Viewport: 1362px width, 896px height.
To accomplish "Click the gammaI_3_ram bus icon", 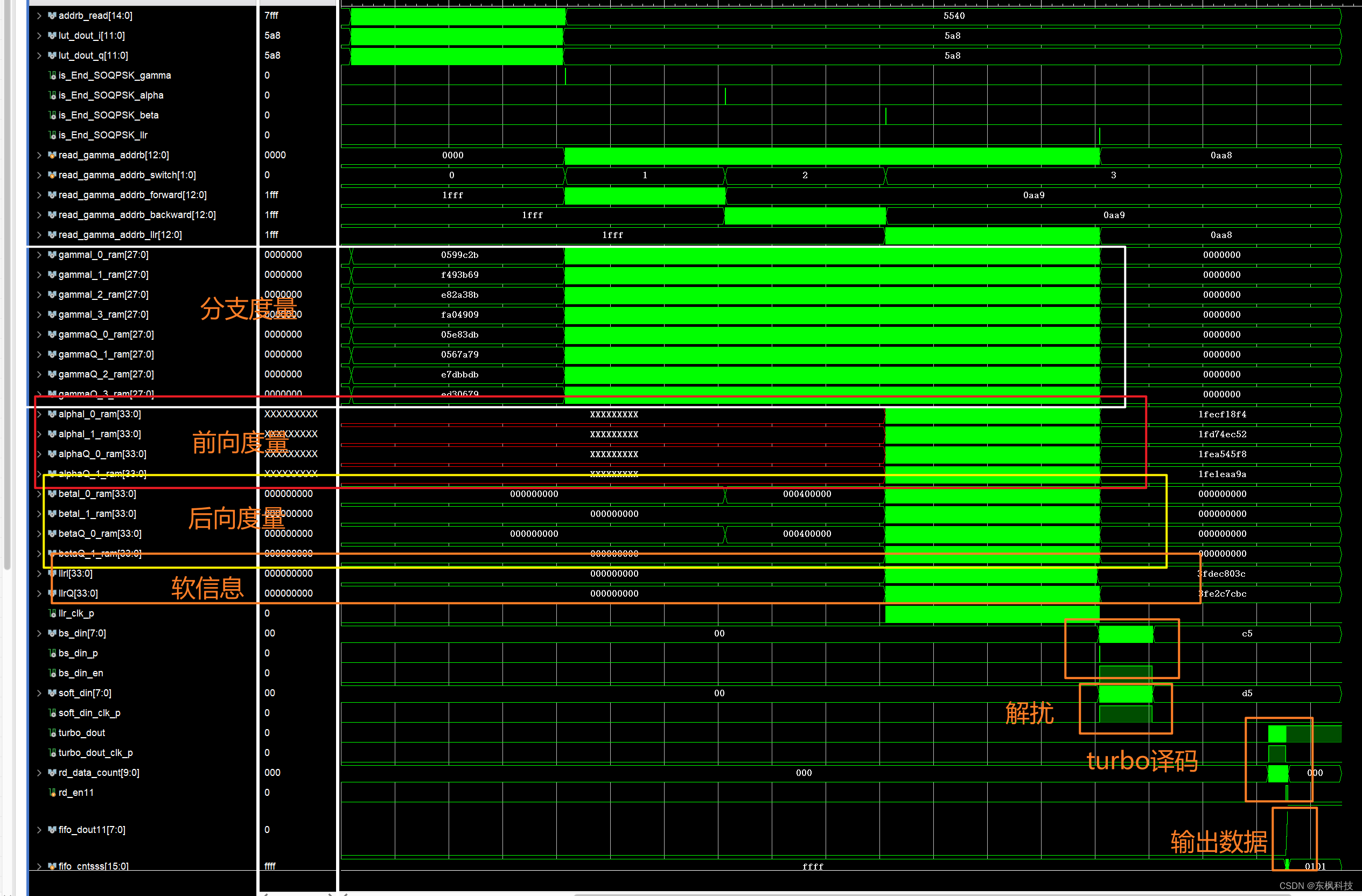I will 52,314.
